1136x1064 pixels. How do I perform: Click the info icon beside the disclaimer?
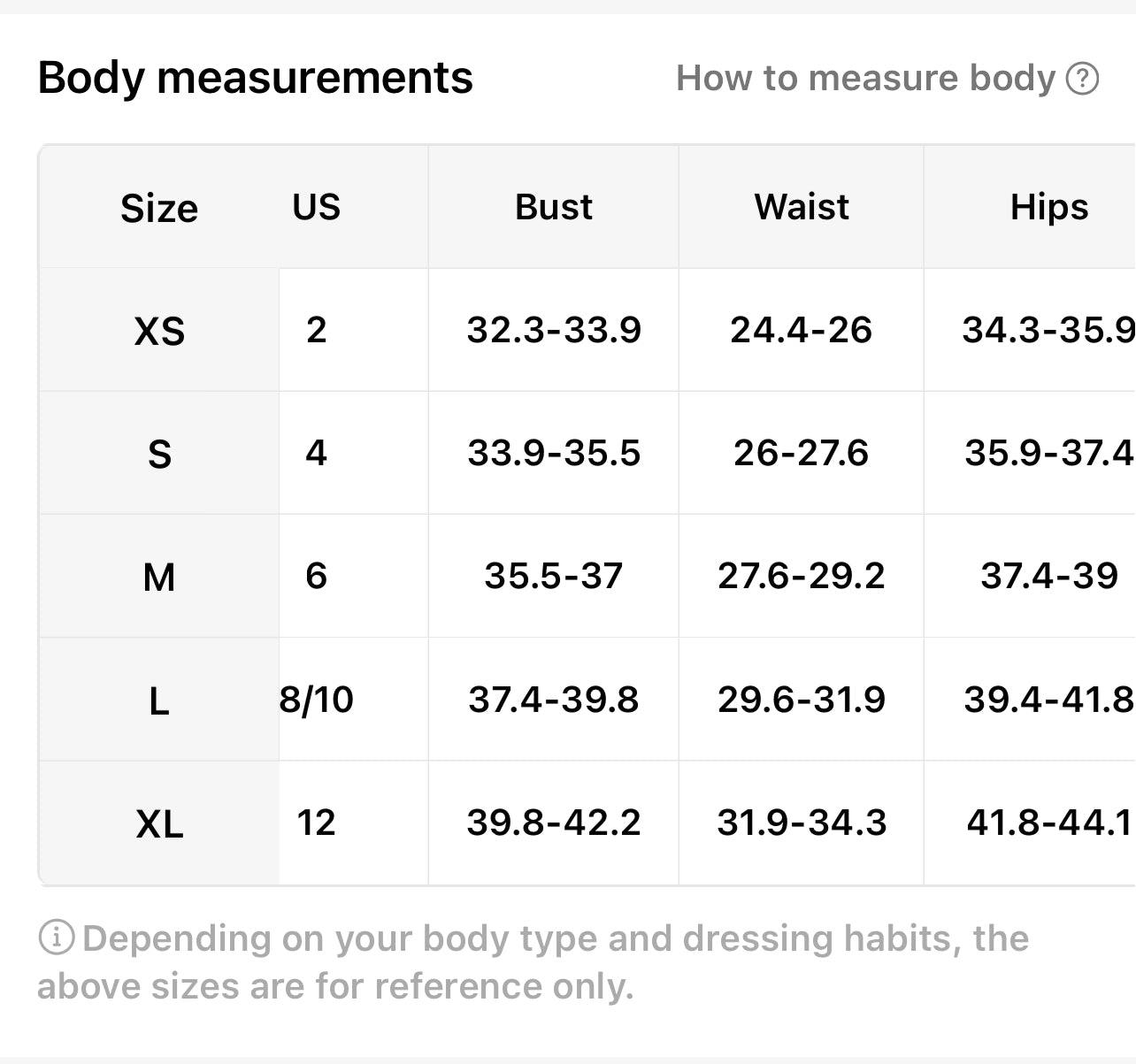[x=57, y=938]
